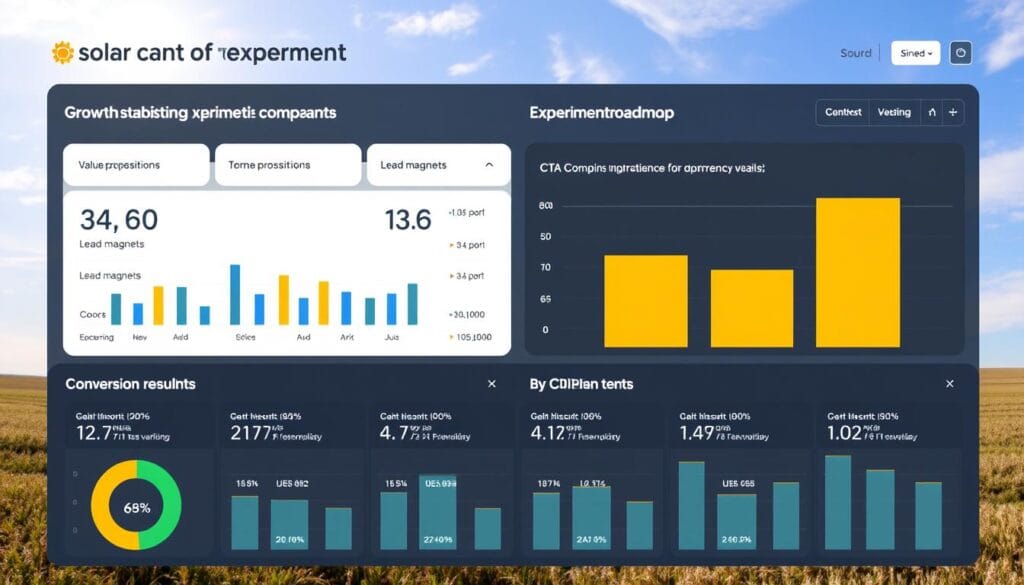Close the Conversion results panel

491,384
